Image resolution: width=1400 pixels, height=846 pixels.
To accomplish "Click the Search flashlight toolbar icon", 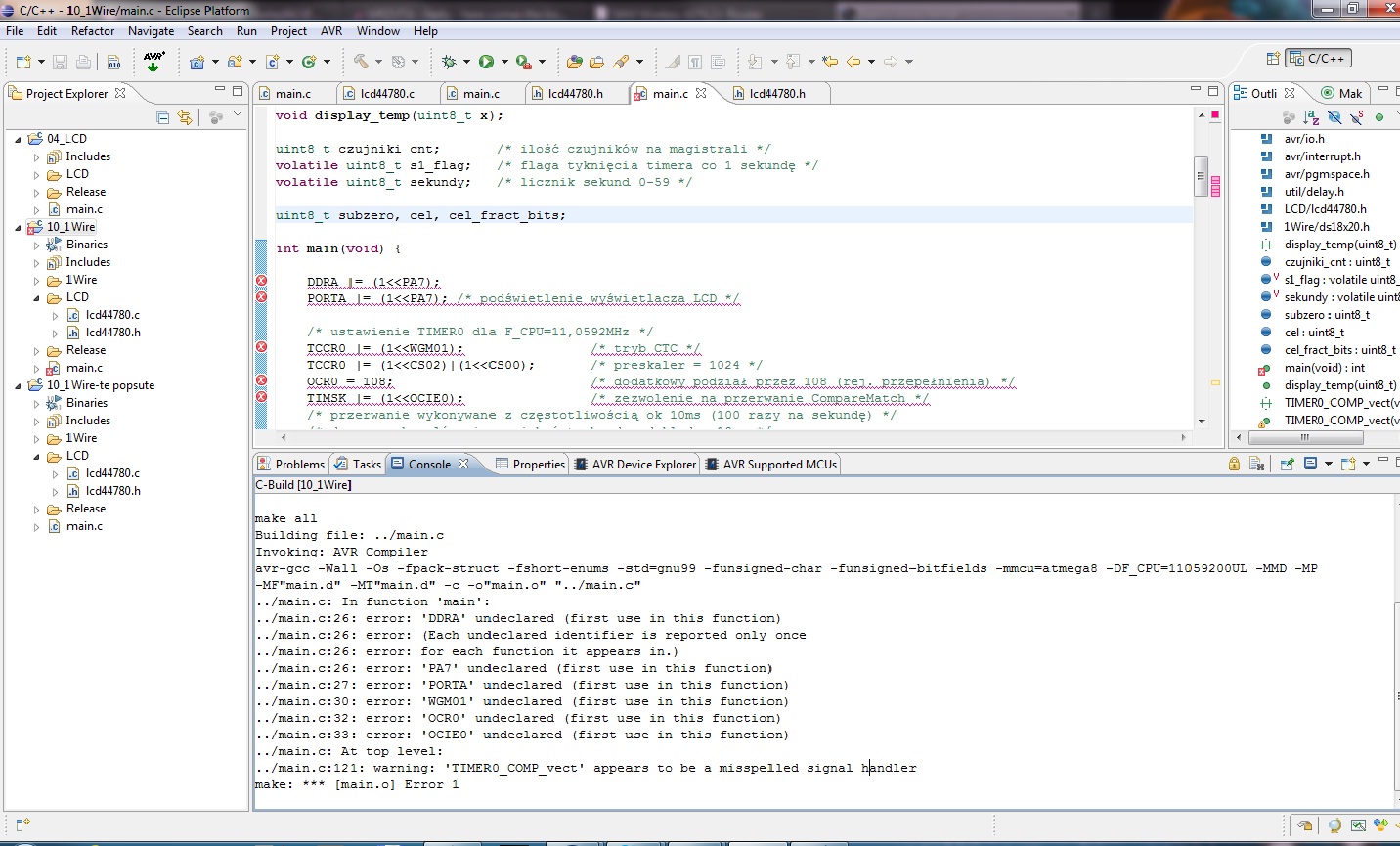I will [x=621, y=62].
